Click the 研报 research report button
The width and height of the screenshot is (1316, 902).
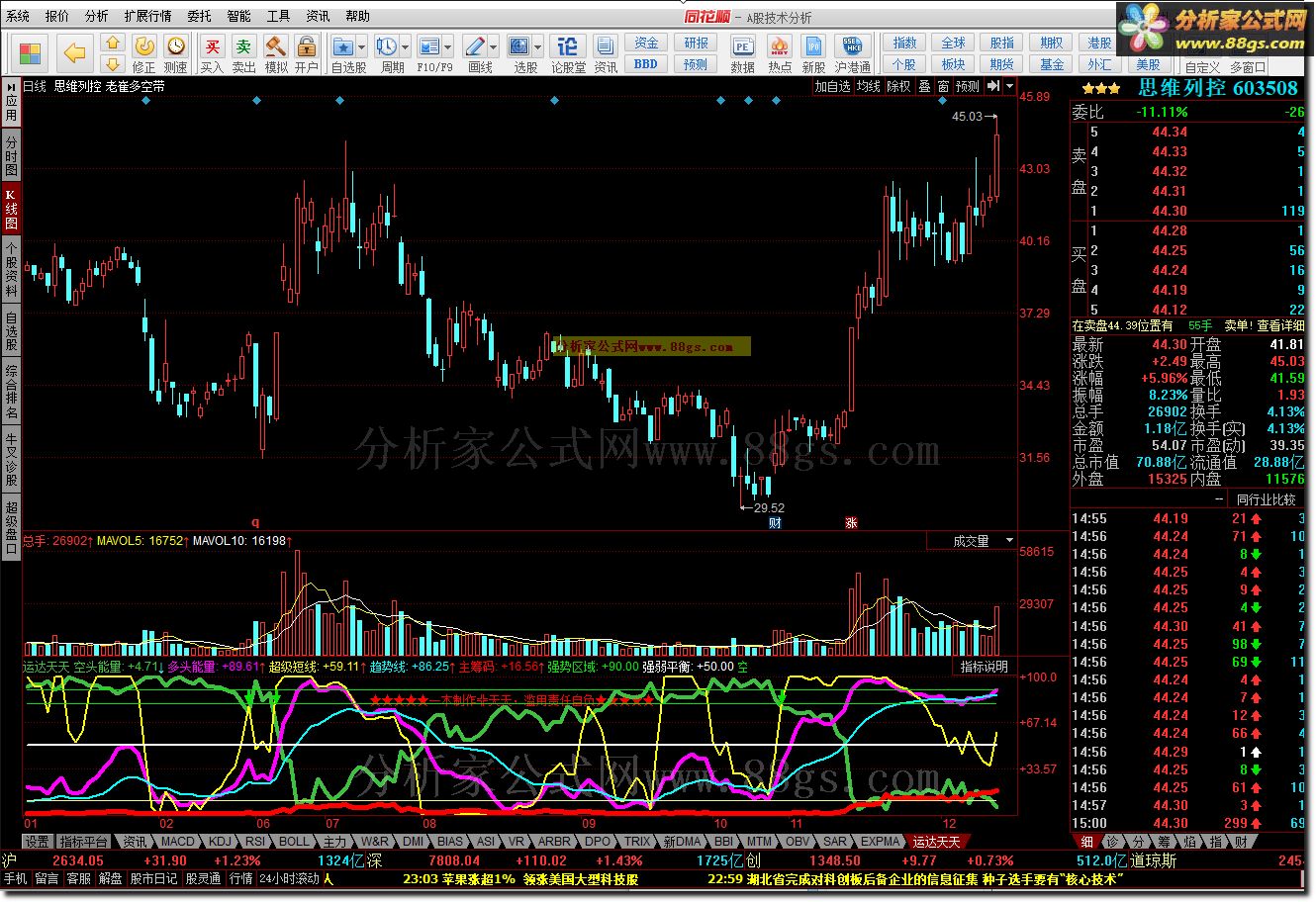click(x=696, y=43)
